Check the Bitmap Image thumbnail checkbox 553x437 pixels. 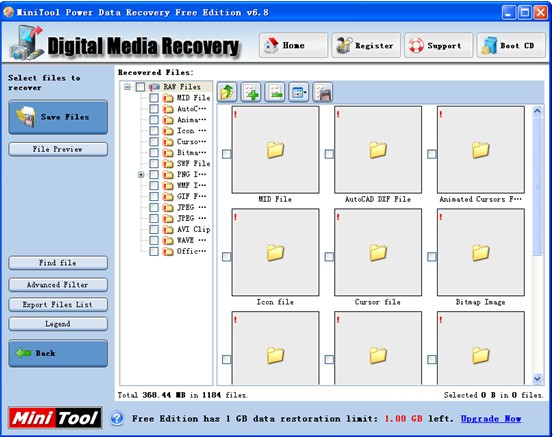(x=432, y=257)
